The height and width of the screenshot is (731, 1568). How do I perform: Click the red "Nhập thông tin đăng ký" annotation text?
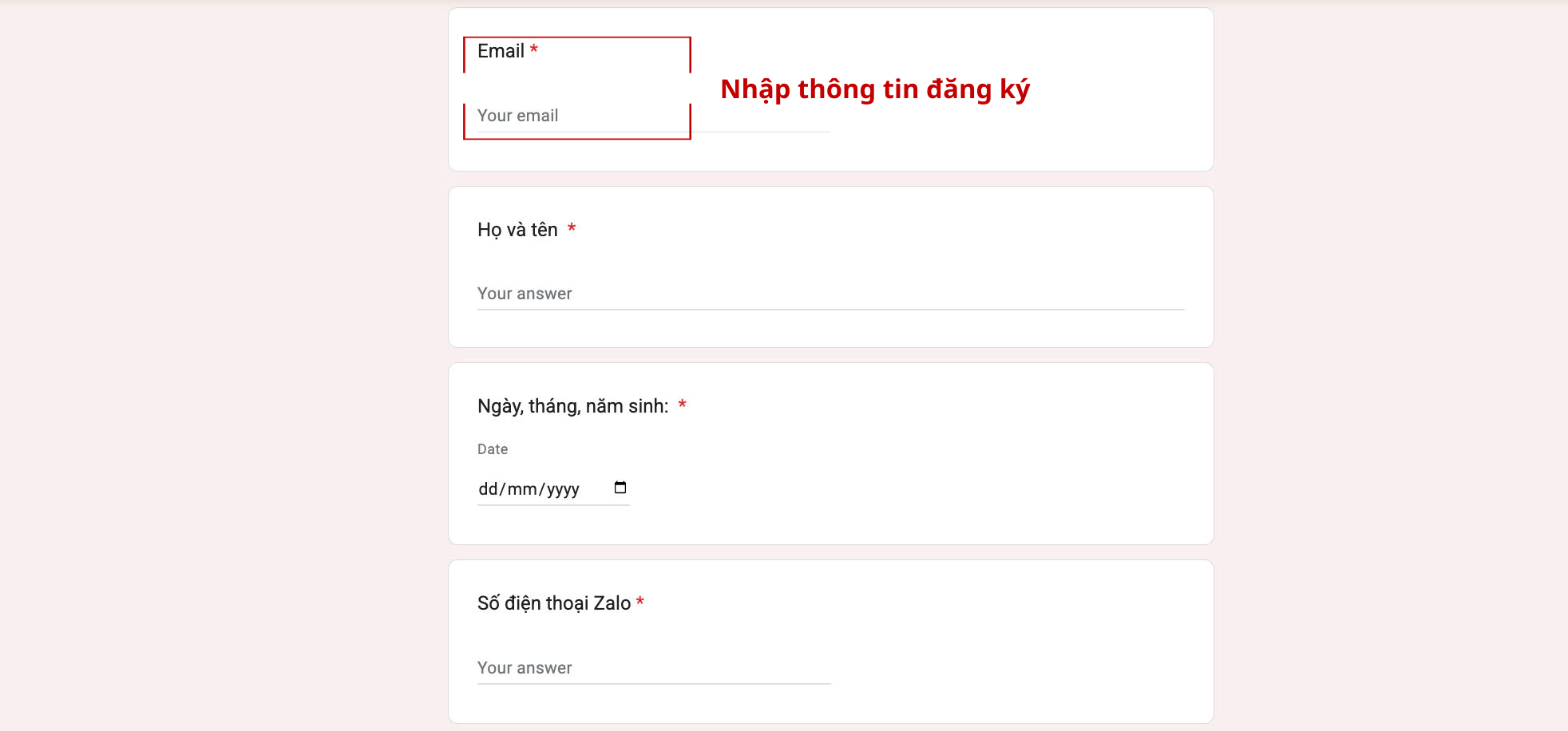coord(875,89)
